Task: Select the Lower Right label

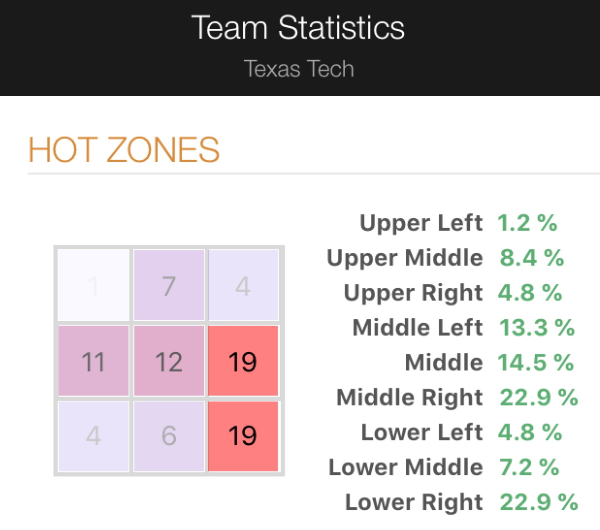Action: (x=413, y=502)
